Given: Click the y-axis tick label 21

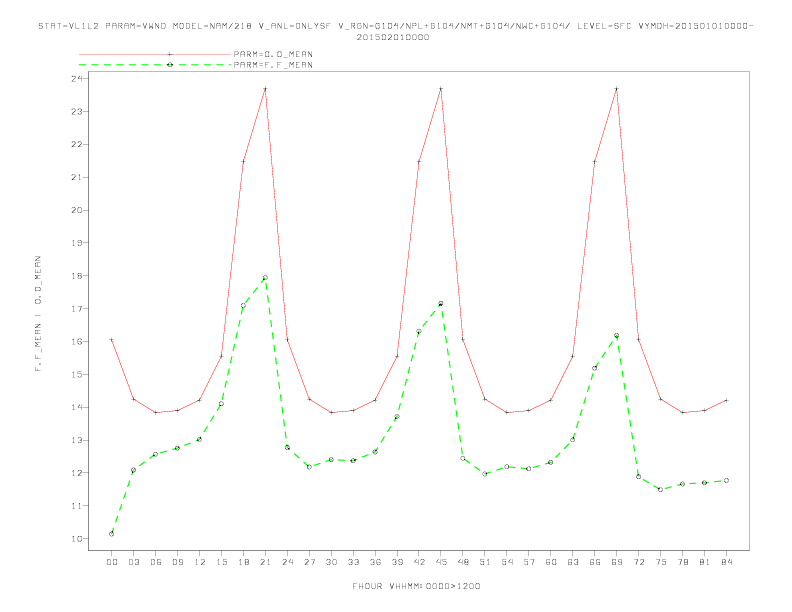Looking at the screenshot, I should (76, 177).
